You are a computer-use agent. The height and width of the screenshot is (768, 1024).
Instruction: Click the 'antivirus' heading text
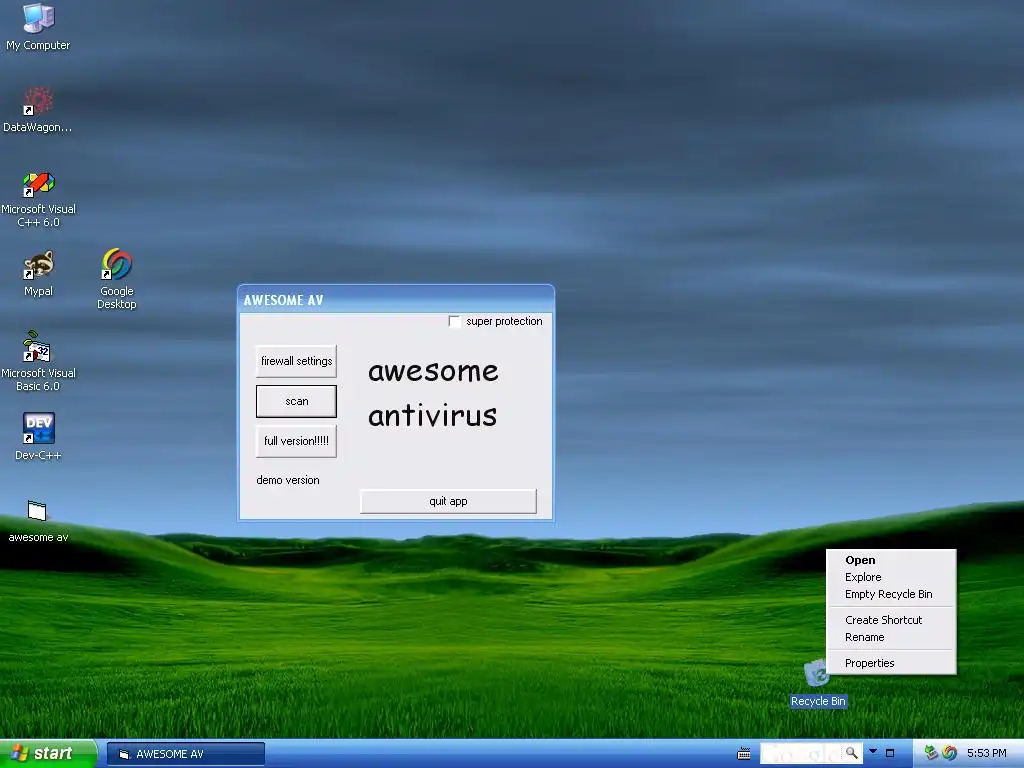[x=432, y=415]
